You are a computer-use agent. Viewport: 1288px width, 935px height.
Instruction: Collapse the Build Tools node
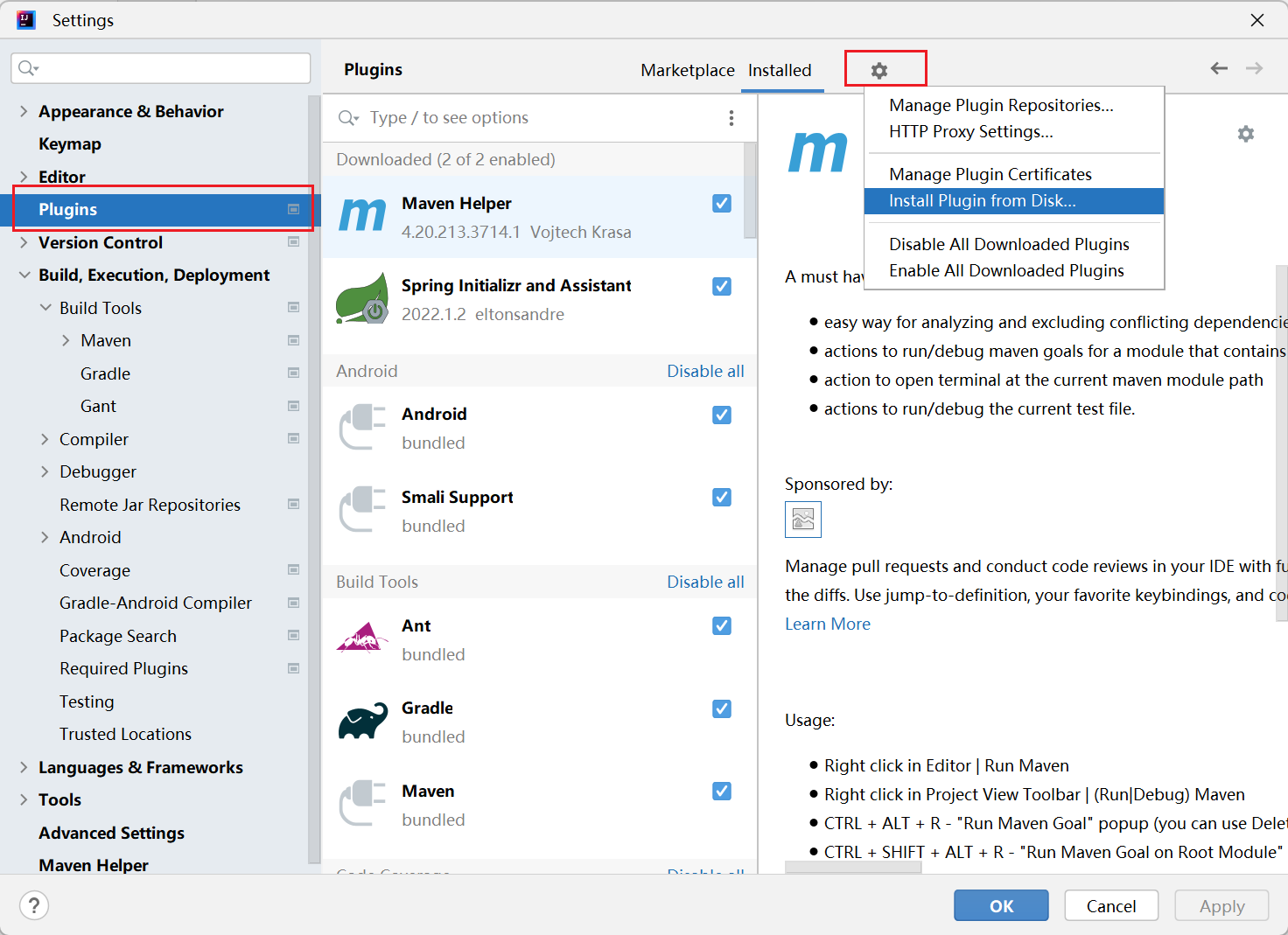click(45, 308)
